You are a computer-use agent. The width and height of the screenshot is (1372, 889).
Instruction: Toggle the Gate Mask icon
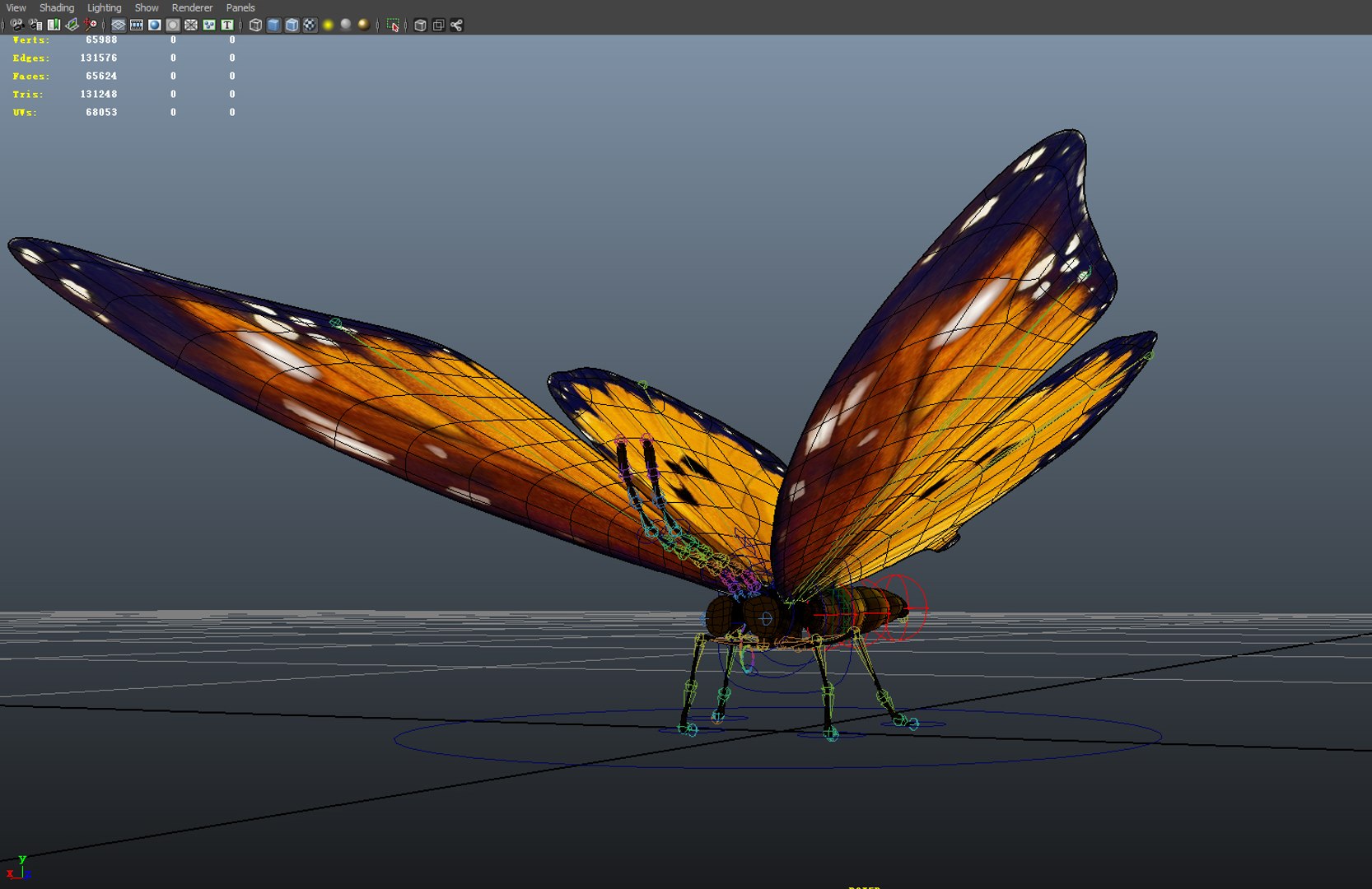172,25
